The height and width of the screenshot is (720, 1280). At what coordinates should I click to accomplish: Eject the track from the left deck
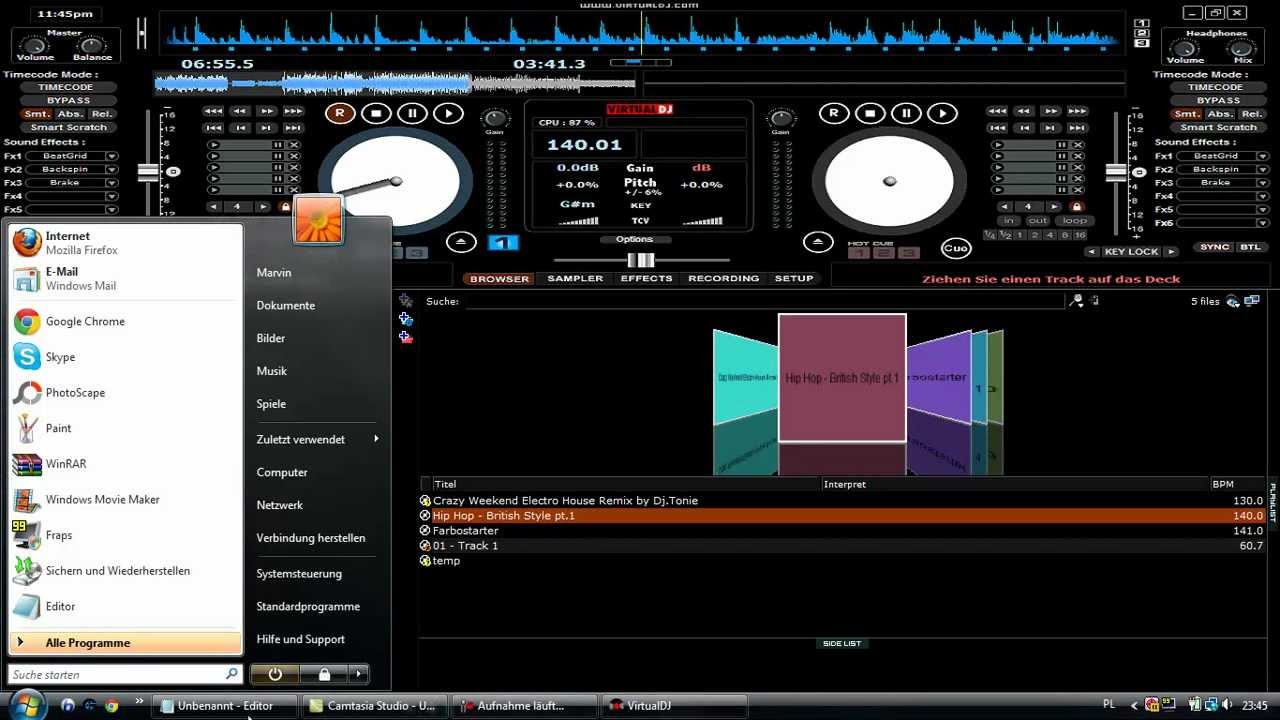point(461,242)
